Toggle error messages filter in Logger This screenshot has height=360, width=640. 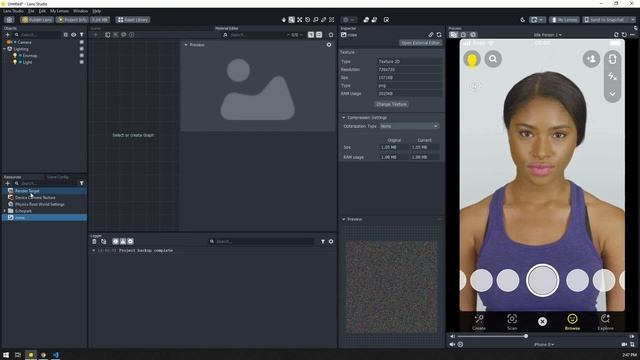pos(130,242)
